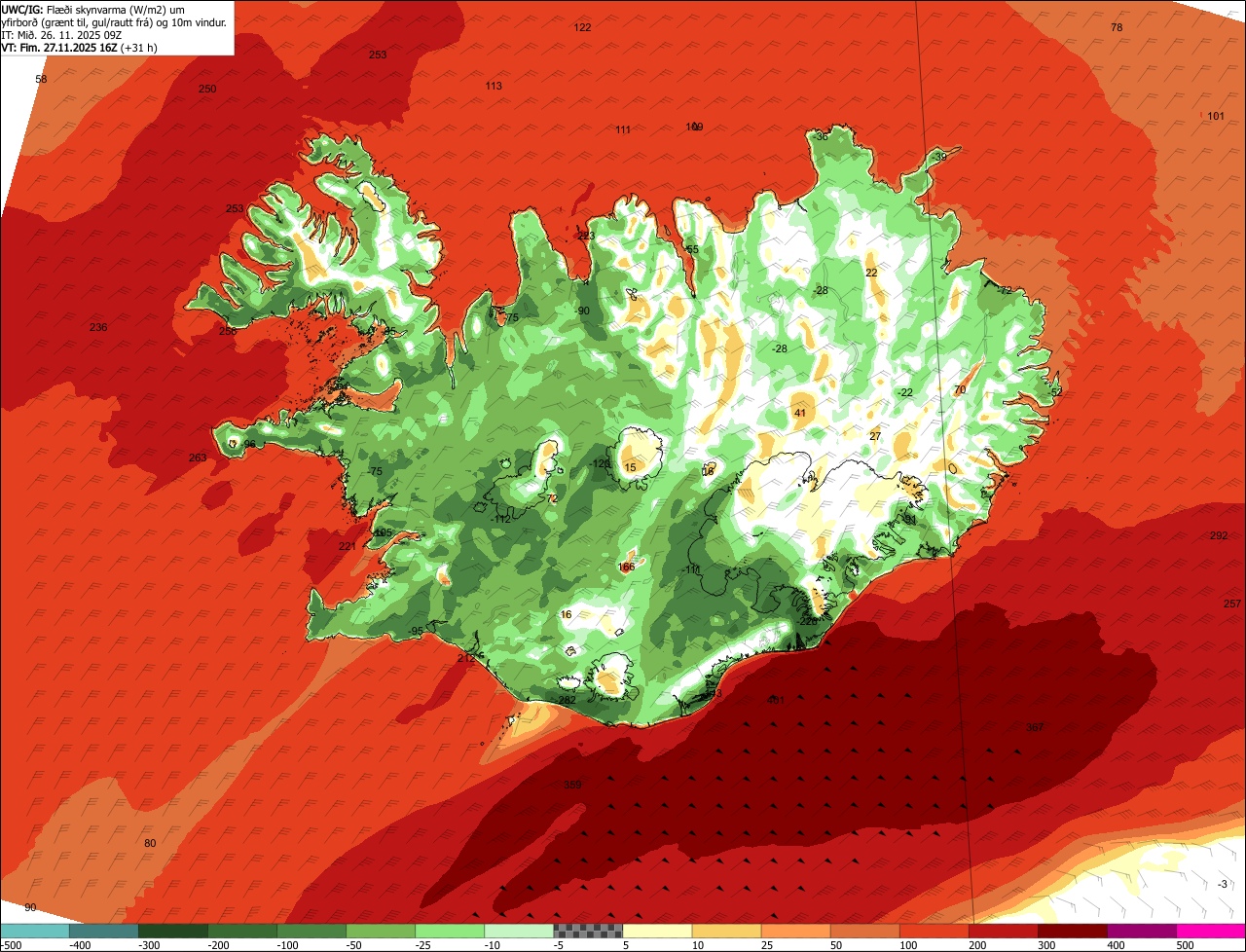This screenshot has width=1246, height=952.
Task: Click the map value '387'
Action: click(1035, 727)
